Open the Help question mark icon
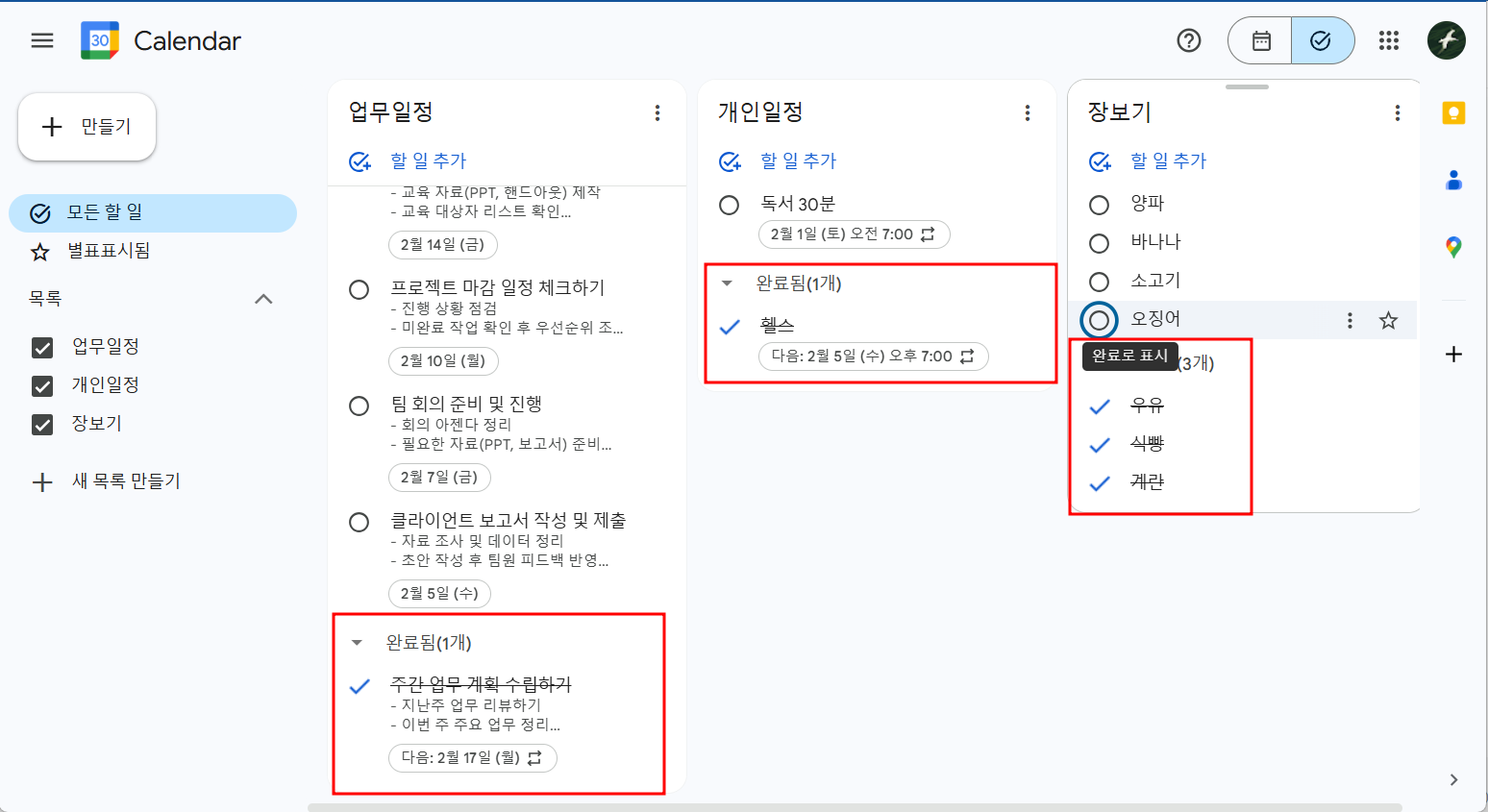 pos(1189,40)
